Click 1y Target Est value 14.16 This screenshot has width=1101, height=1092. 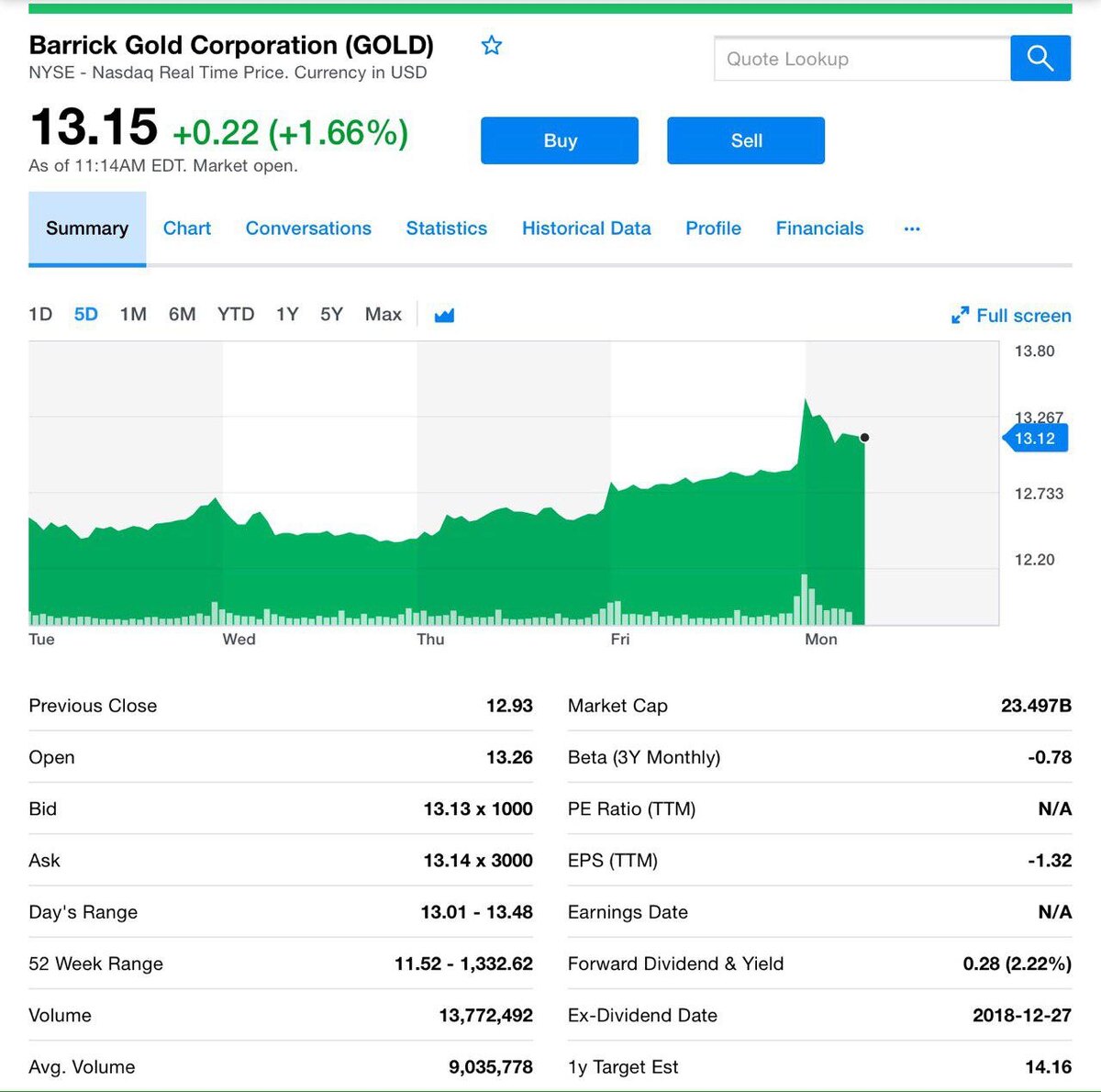1048,1066
